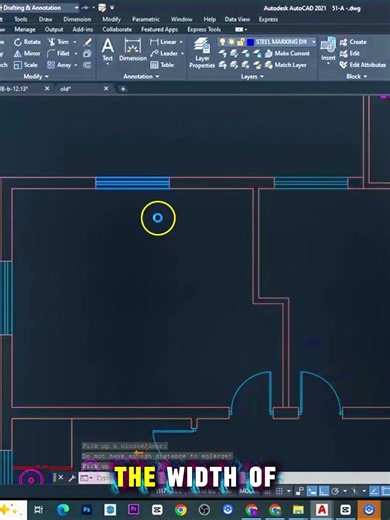Close the old* drawing tab
This screenshot has width=390, height=520.
pyautogui.click(x=106, y=89)
